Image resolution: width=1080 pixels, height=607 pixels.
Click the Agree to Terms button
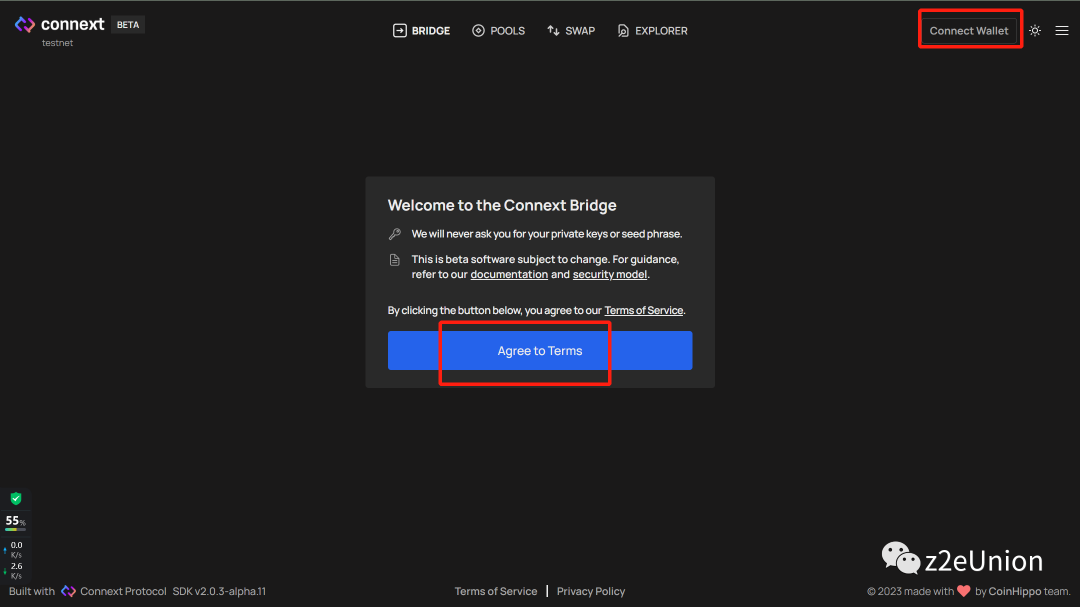[x=540, y=351]
